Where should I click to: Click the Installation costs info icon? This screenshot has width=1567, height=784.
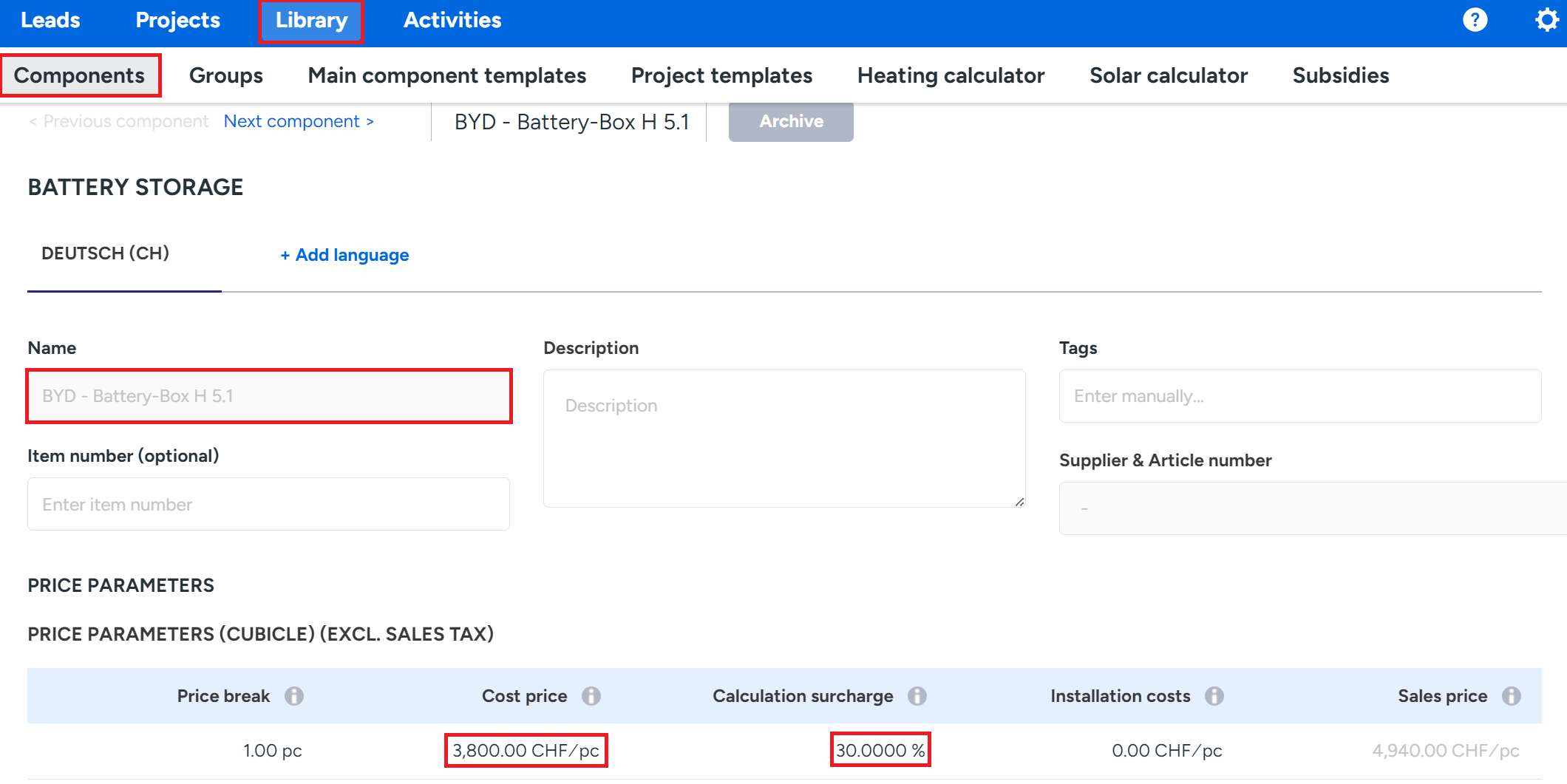1214,696
